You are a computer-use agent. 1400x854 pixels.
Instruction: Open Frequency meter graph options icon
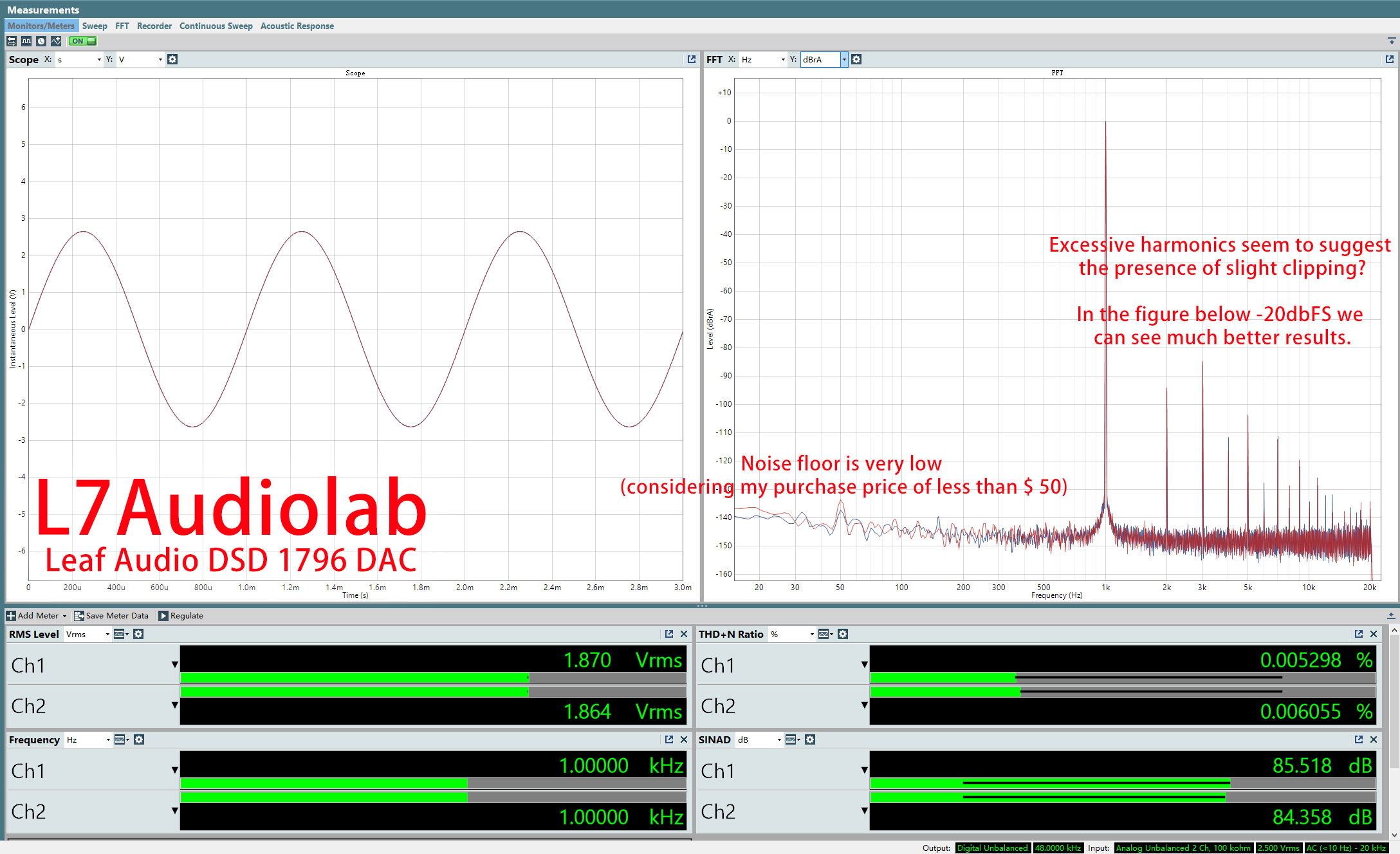(x=121, y=739)
